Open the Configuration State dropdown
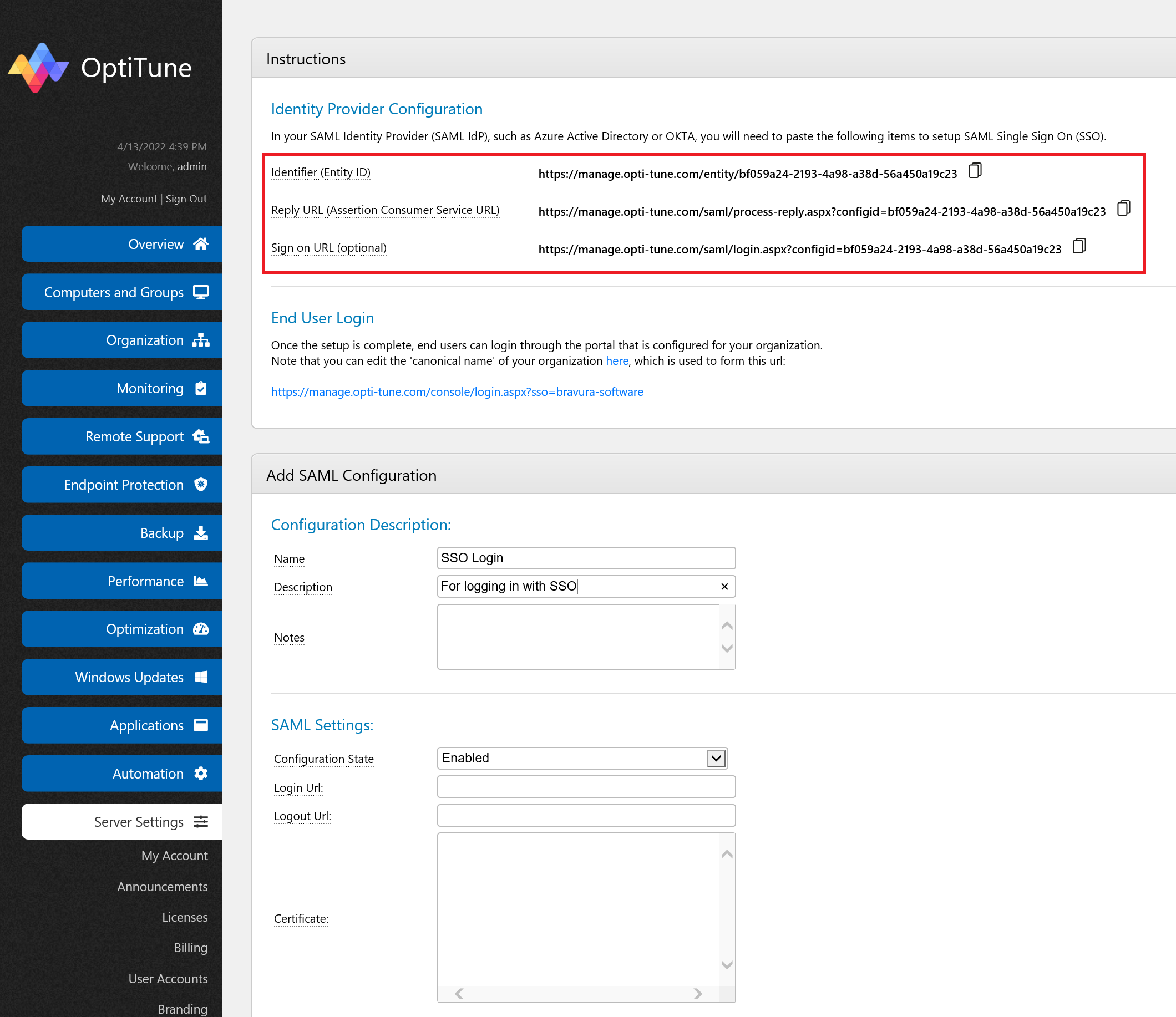 coord(716,758)
